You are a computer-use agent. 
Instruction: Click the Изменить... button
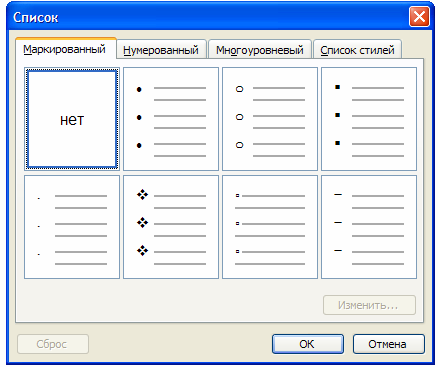[369, 305]
